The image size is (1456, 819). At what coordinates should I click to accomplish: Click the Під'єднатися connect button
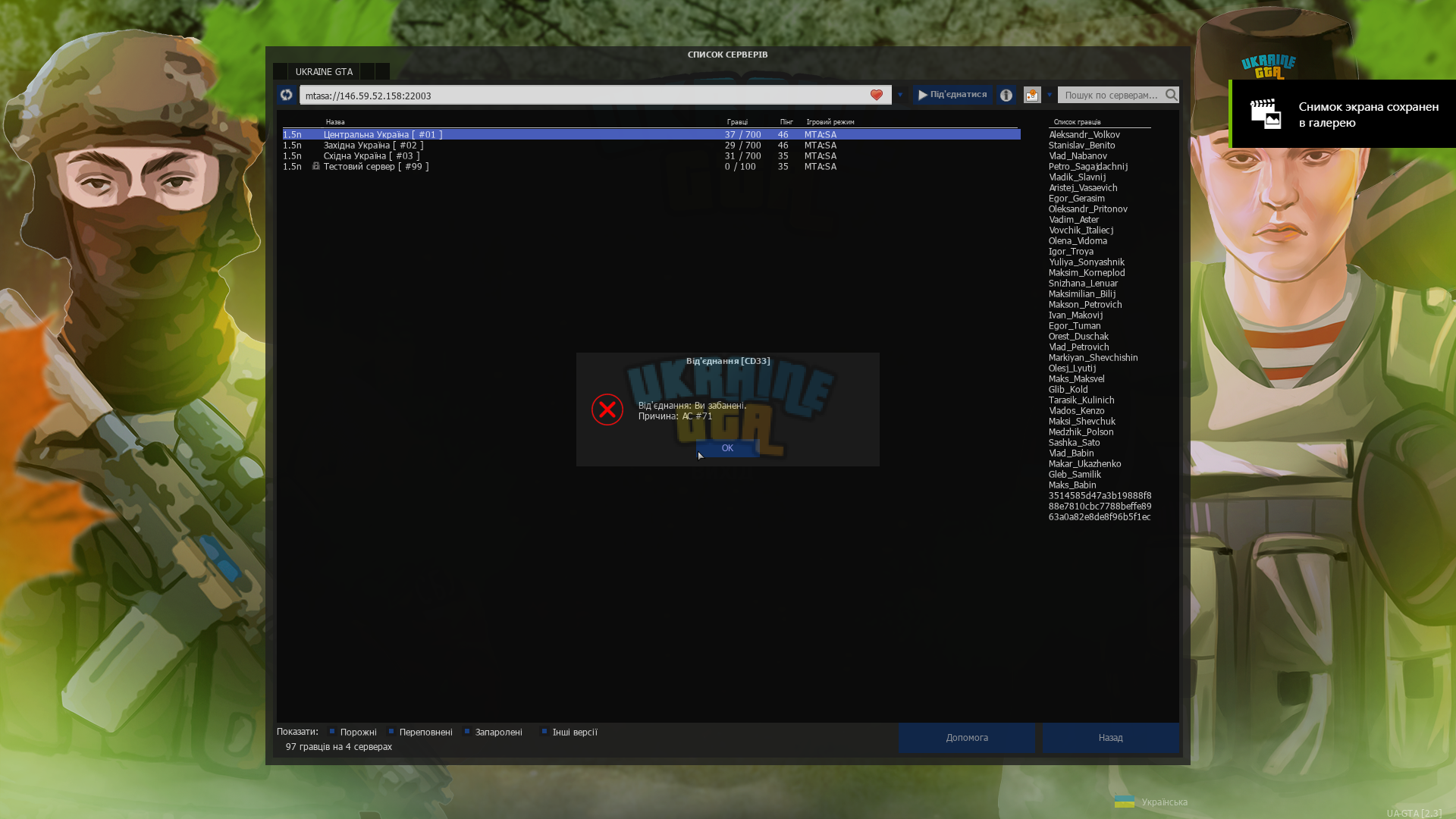(x=952, y=95)
